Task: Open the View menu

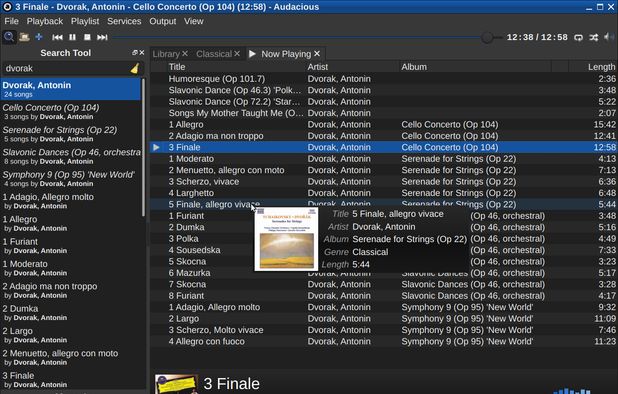Action: 194,21
